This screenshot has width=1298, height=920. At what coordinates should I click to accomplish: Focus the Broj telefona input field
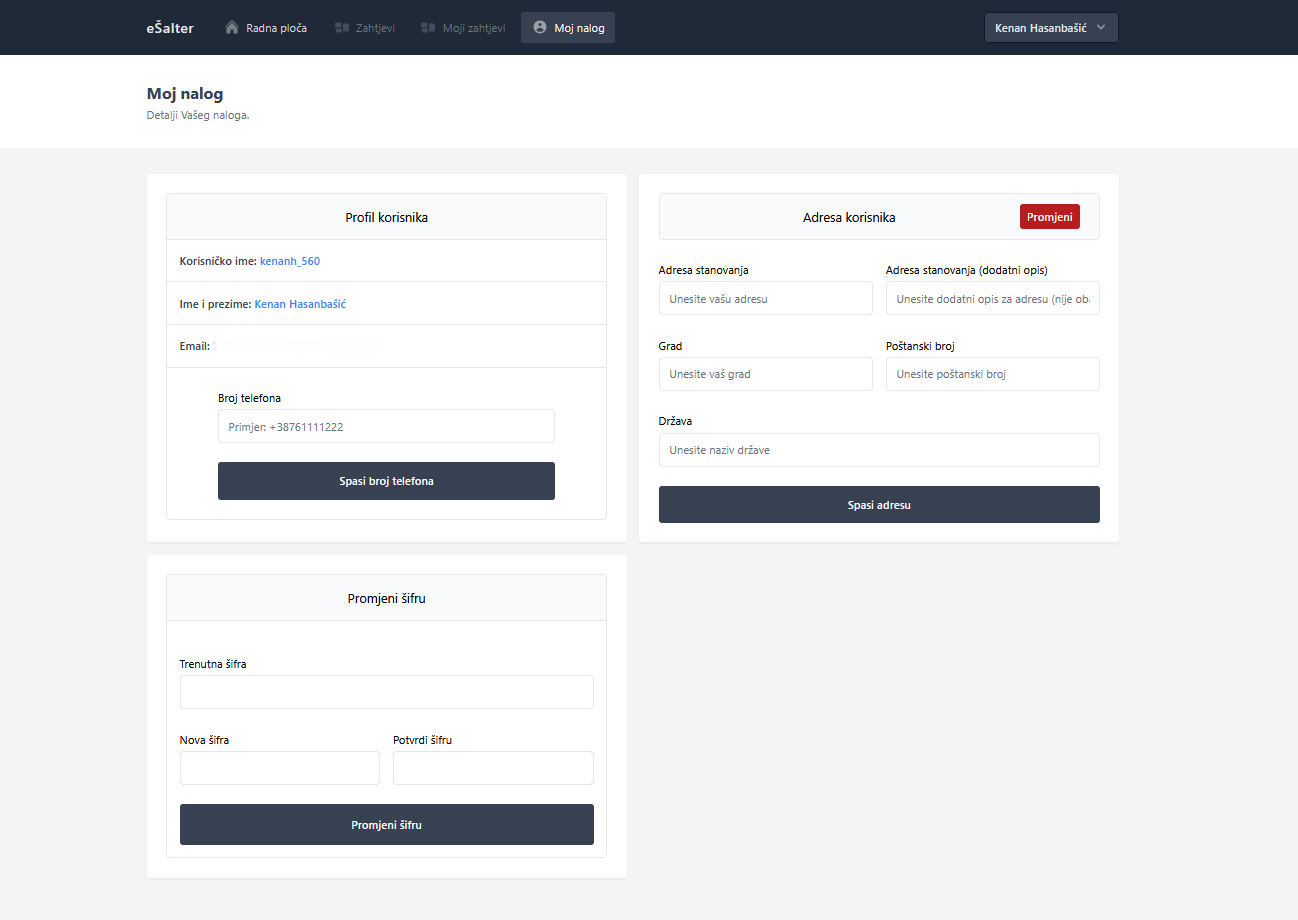click(386, 426)
